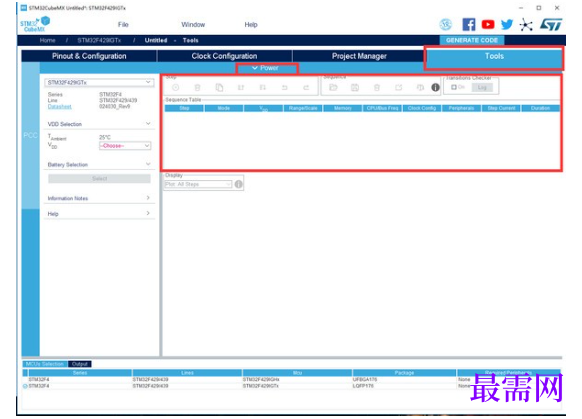Open the Facebook icon in header
Image resolution: width=582 pixels, height=419 pixels.
pyautogui.click(x=469, y=24)
